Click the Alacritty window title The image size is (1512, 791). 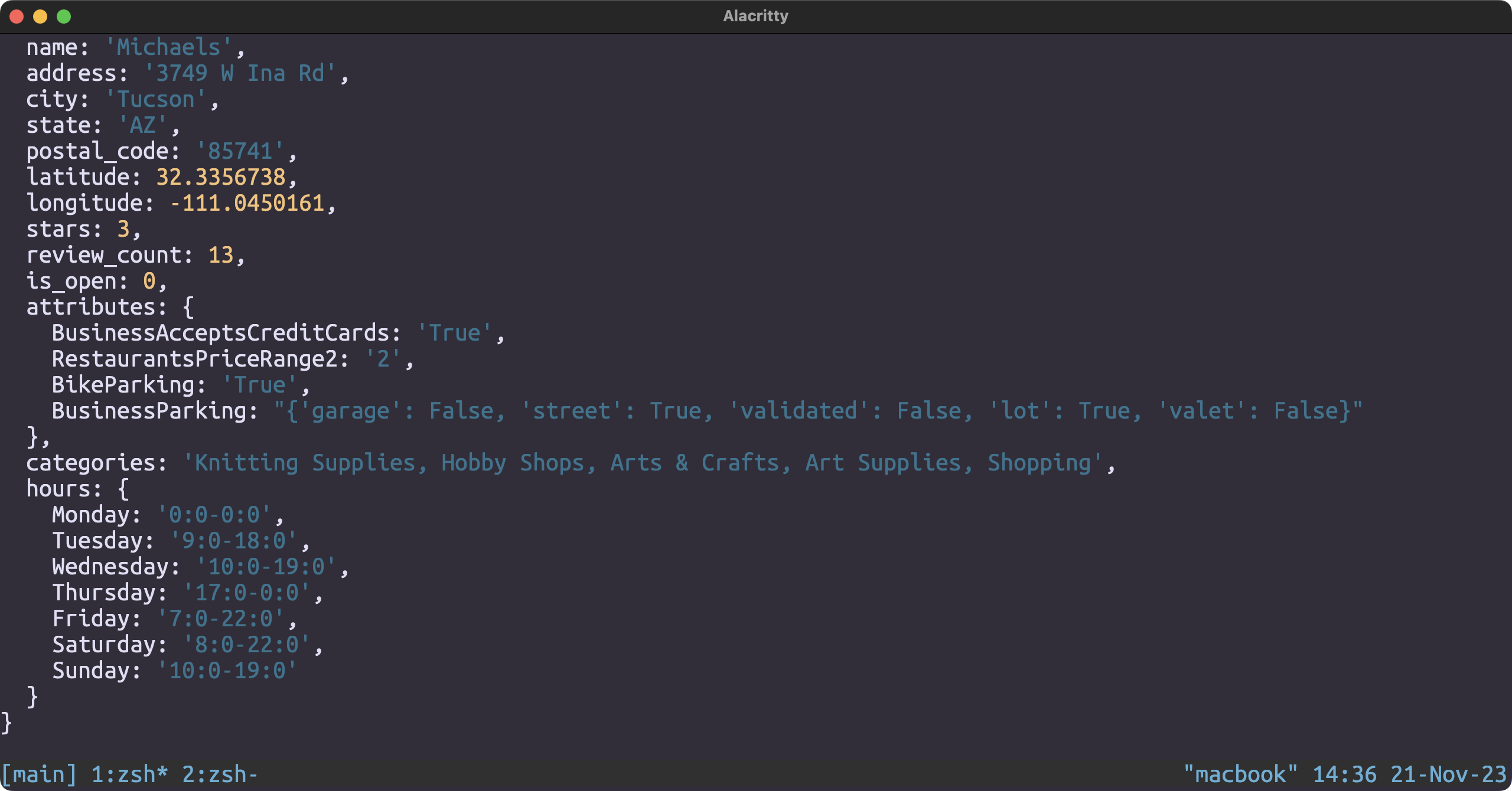pyautogui.click(x=755, y=16)
